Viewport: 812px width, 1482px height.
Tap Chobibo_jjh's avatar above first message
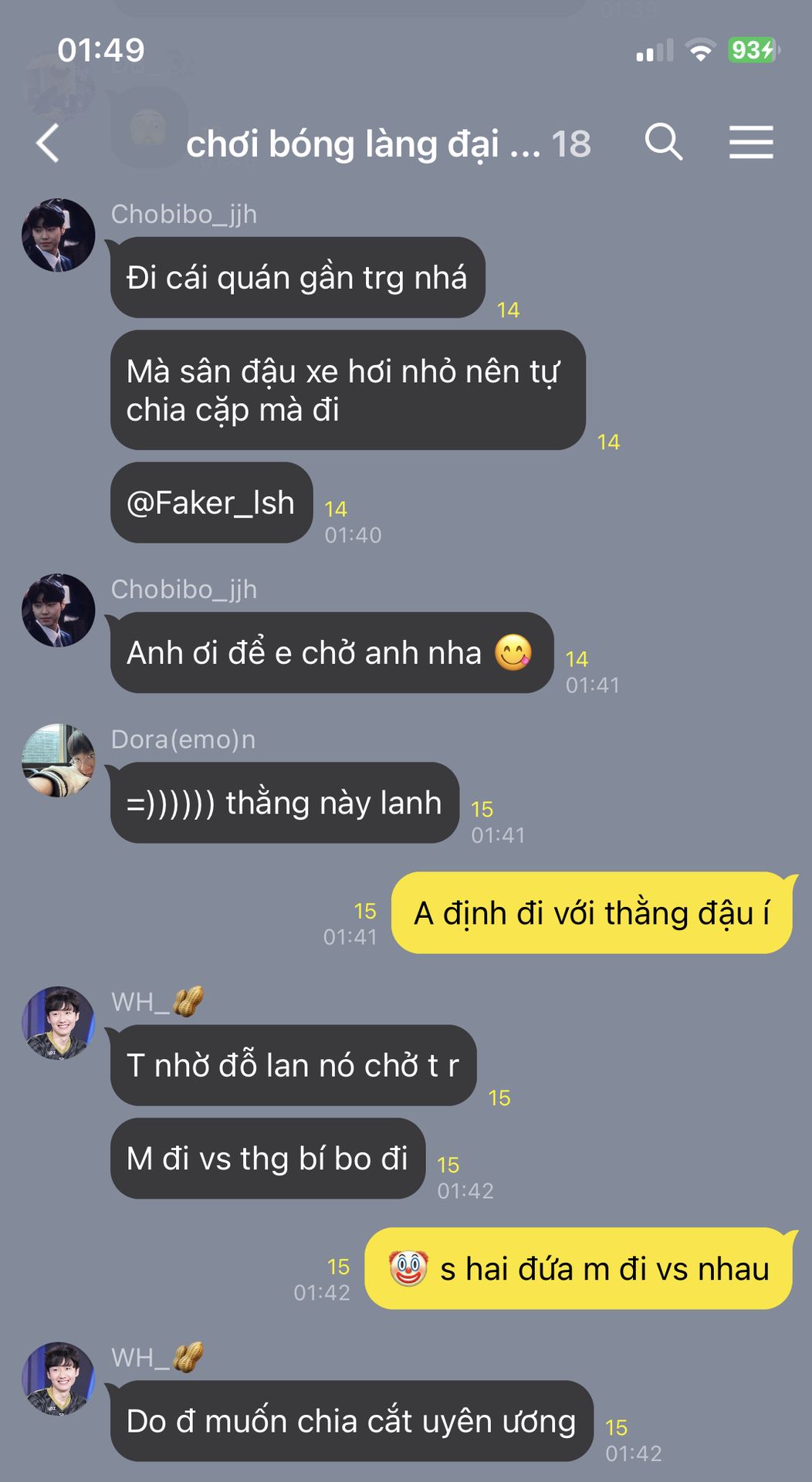pos(59,235)
